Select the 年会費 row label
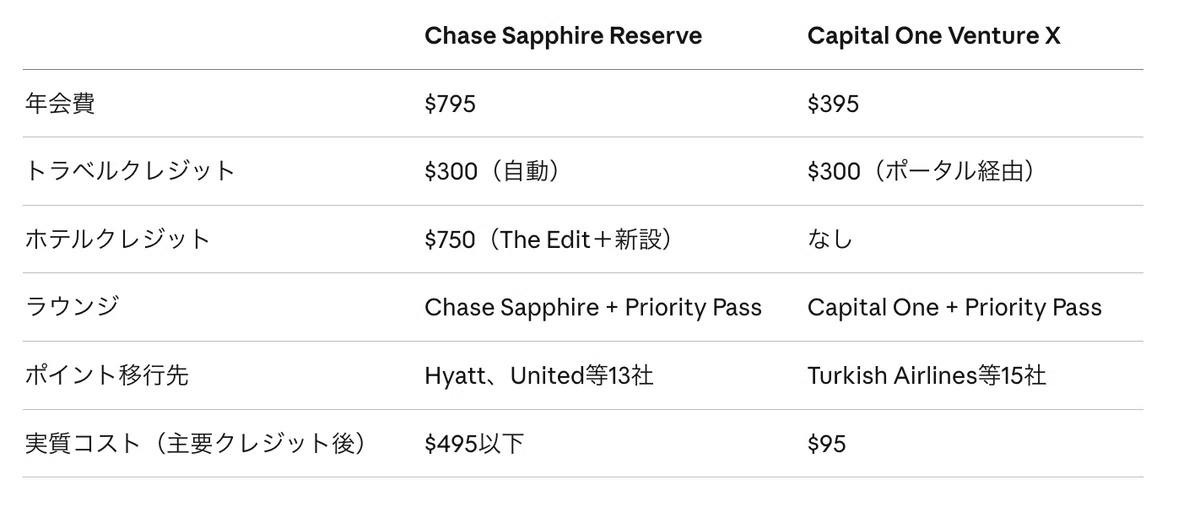 click(x=60, y=103)
